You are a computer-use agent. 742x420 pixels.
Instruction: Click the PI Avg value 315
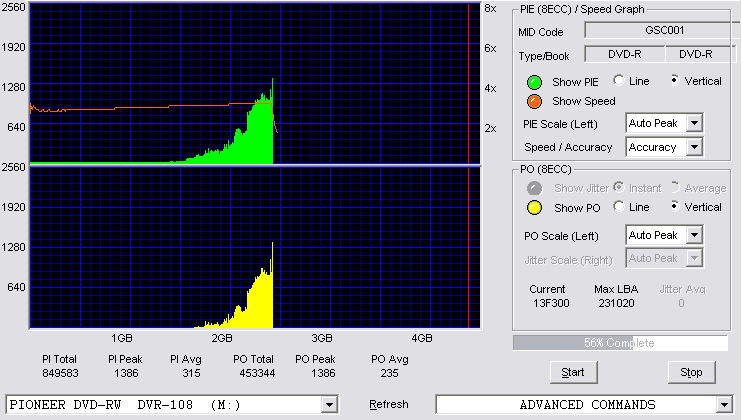(191, 374)
